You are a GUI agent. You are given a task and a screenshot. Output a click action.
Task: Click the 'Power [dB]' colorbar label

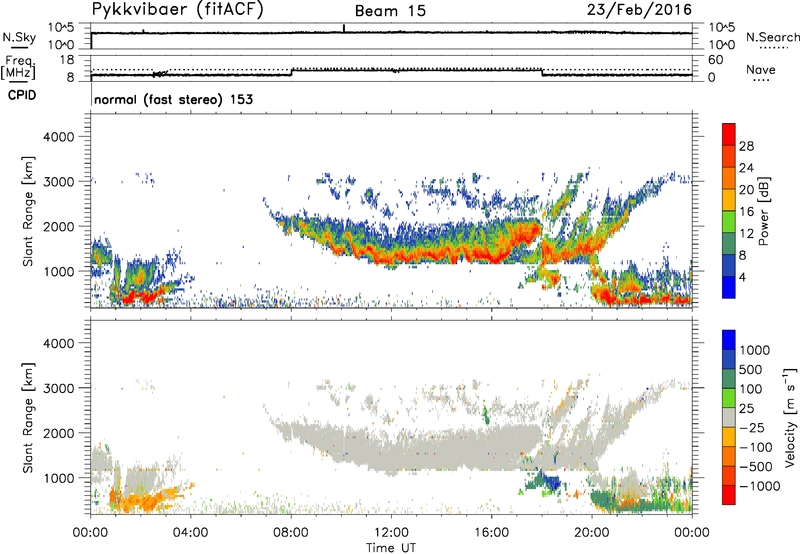click(x=763, y=211)
